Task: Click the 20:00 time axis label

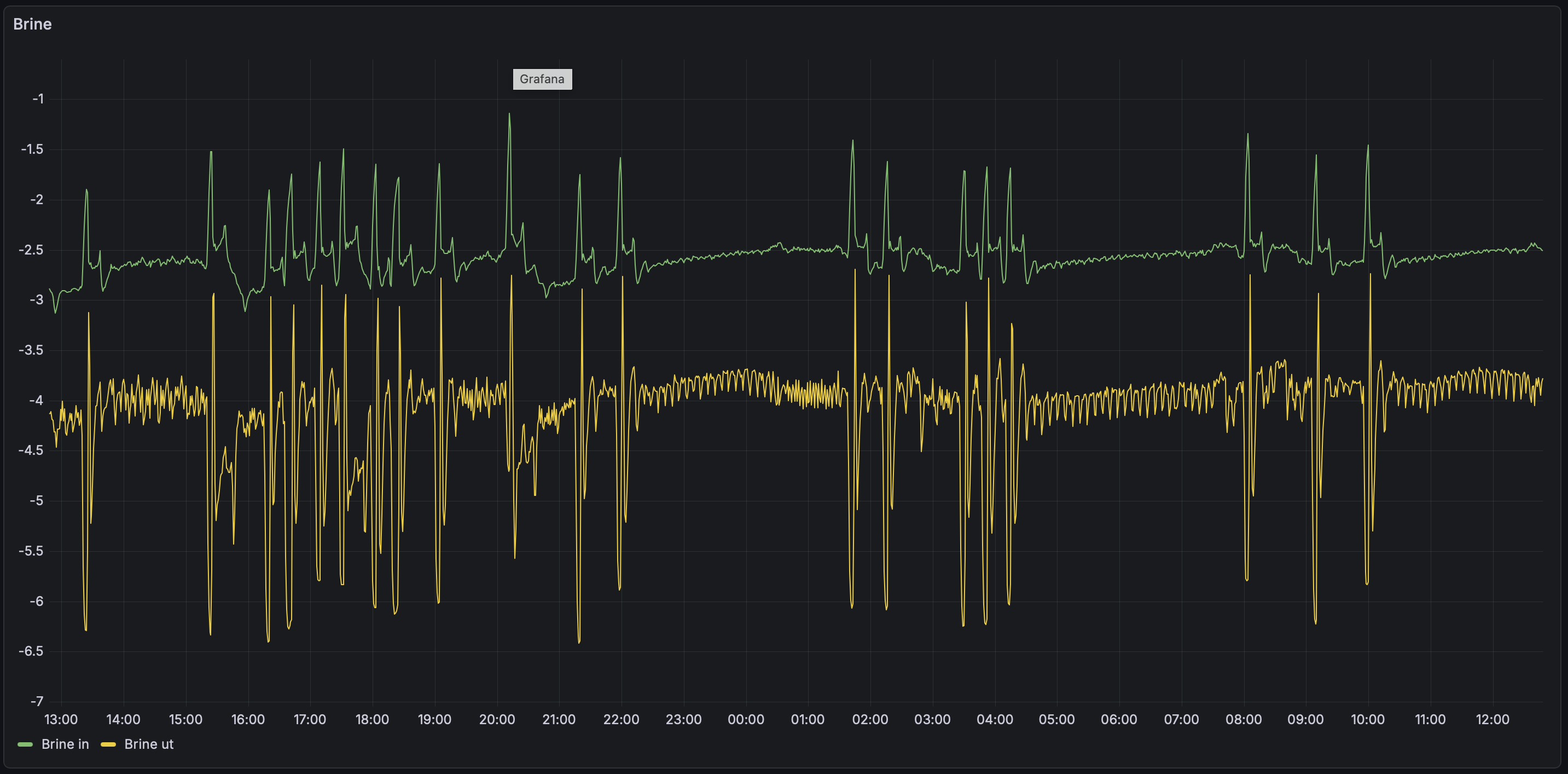Action: 497,719
